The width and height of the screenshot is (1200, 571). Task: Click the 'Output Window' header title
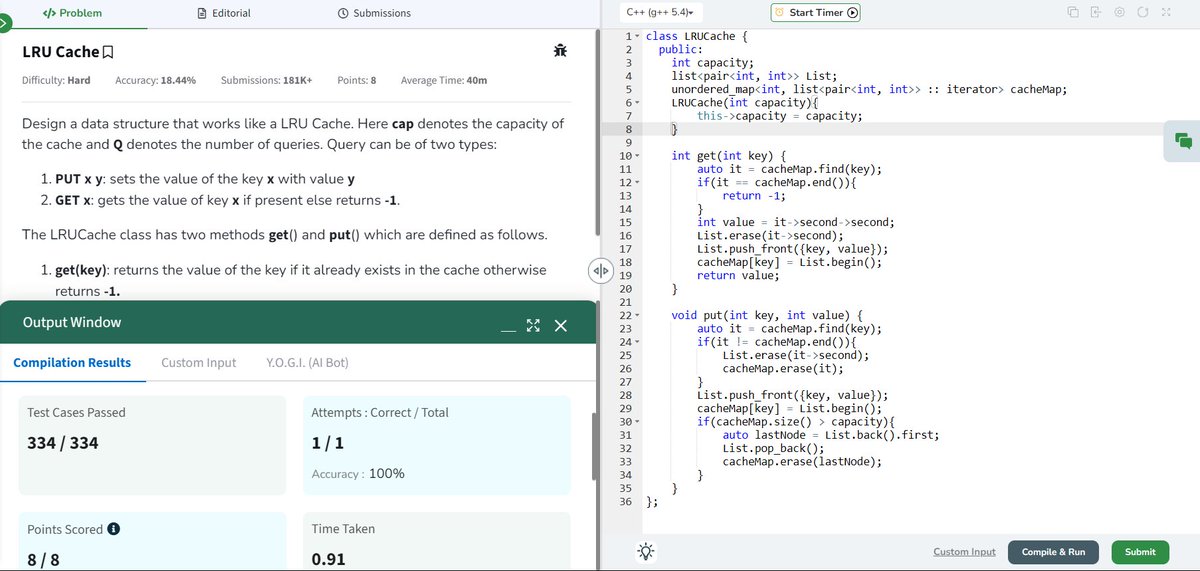click(72, 322)
